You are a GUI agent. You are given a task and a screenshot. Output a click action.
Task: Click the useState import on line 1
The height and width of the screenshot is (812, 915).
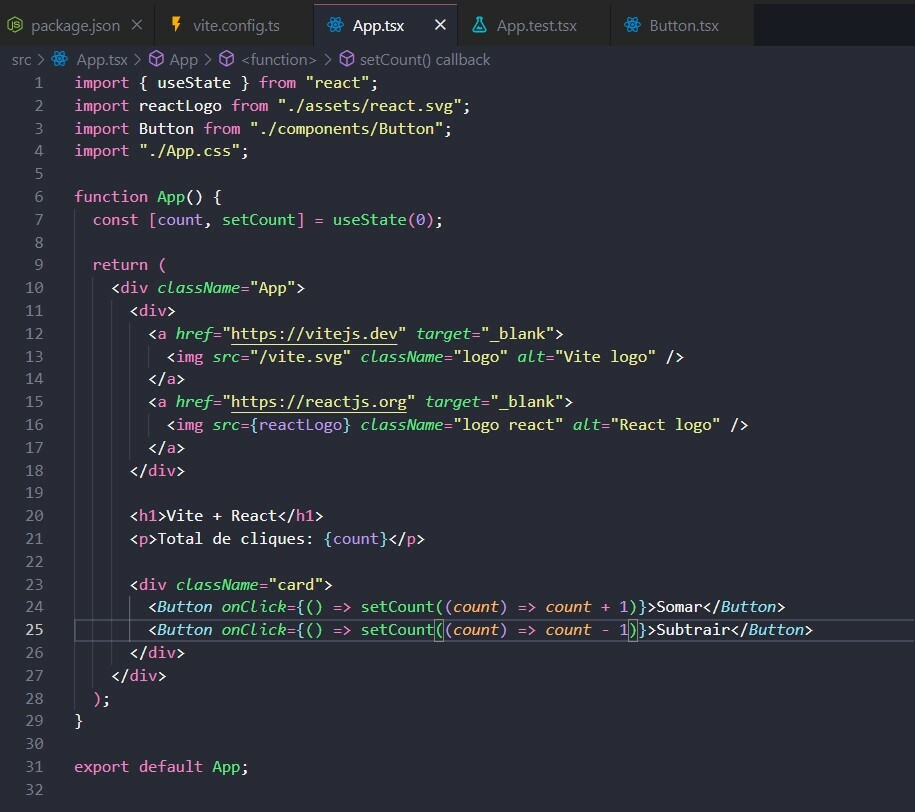194,83
